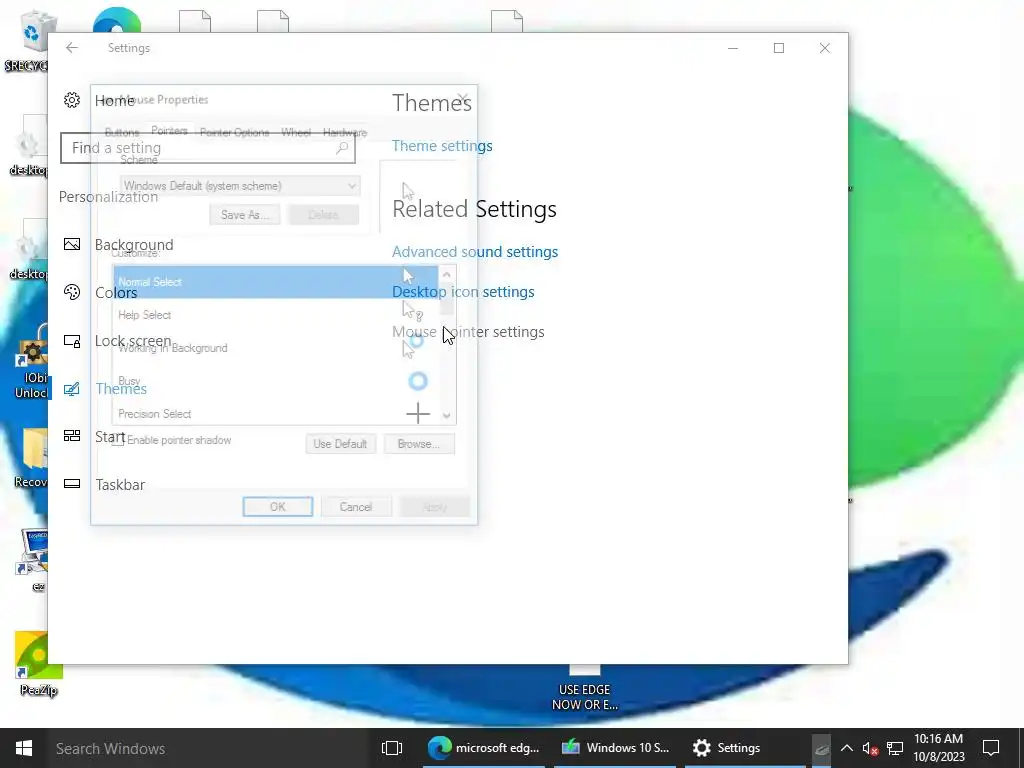Select the Colors palette icon
The image size is (1024, 768).
(72, 292)
